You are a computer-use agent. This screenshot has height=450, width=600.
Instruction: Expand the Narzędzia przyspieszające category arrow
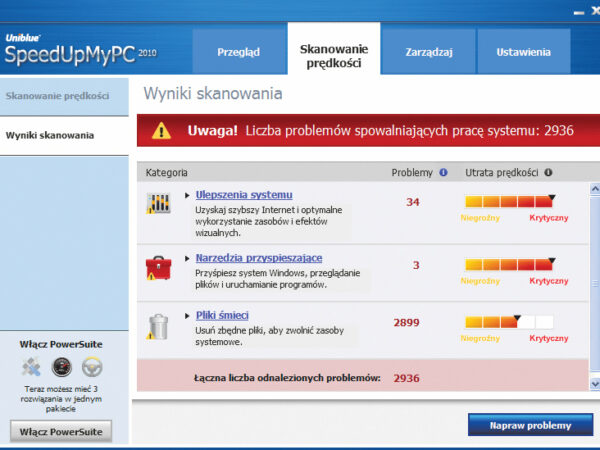187,259
